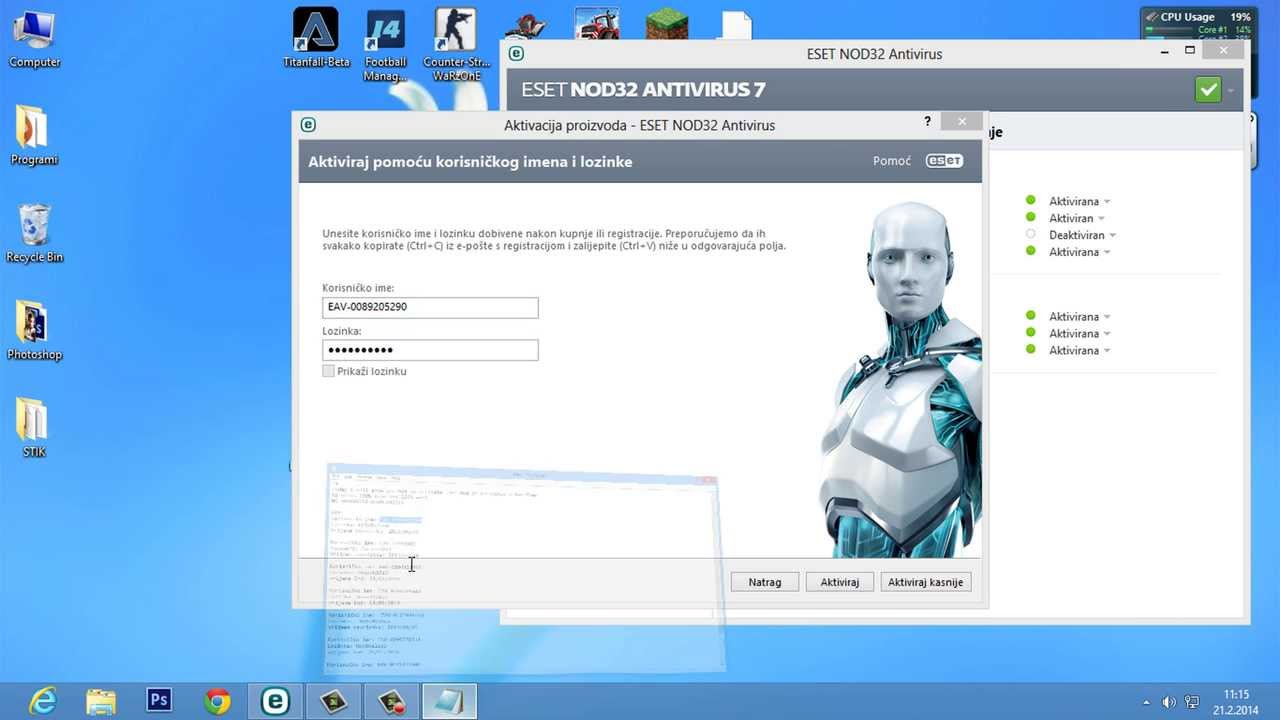1280x720 pixels.
Task: Select the Football Manager 14 shortcut
Action: point(385,45)
